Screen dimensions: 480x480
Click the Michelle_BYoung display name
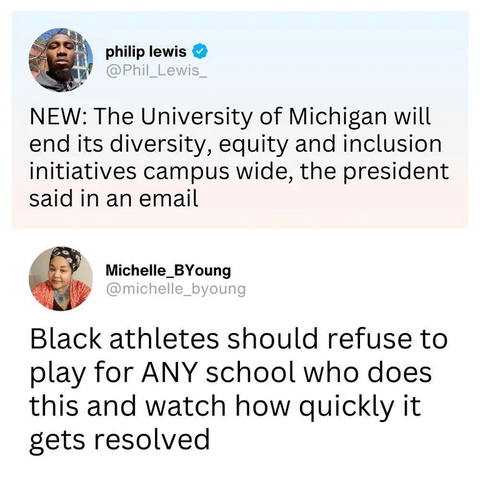(168, 270)
